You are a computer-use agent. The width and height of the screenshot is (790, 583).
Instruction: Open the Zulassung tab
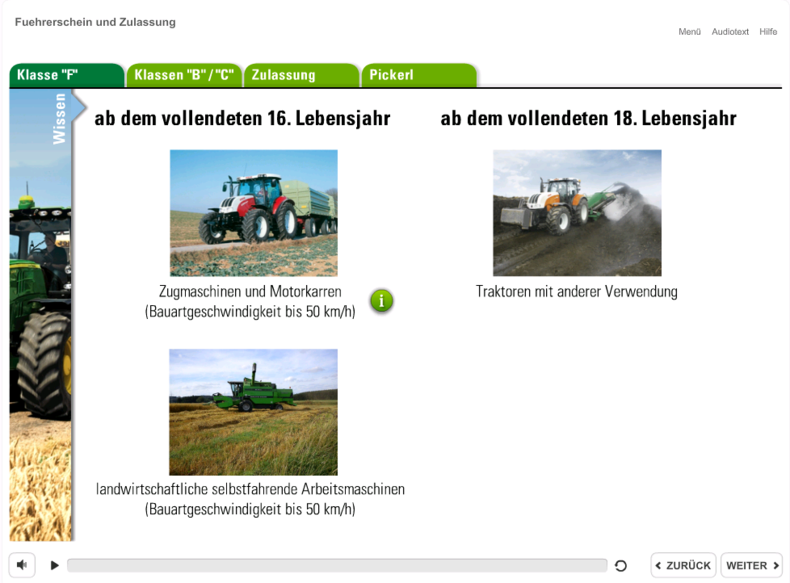coord(300,75)
